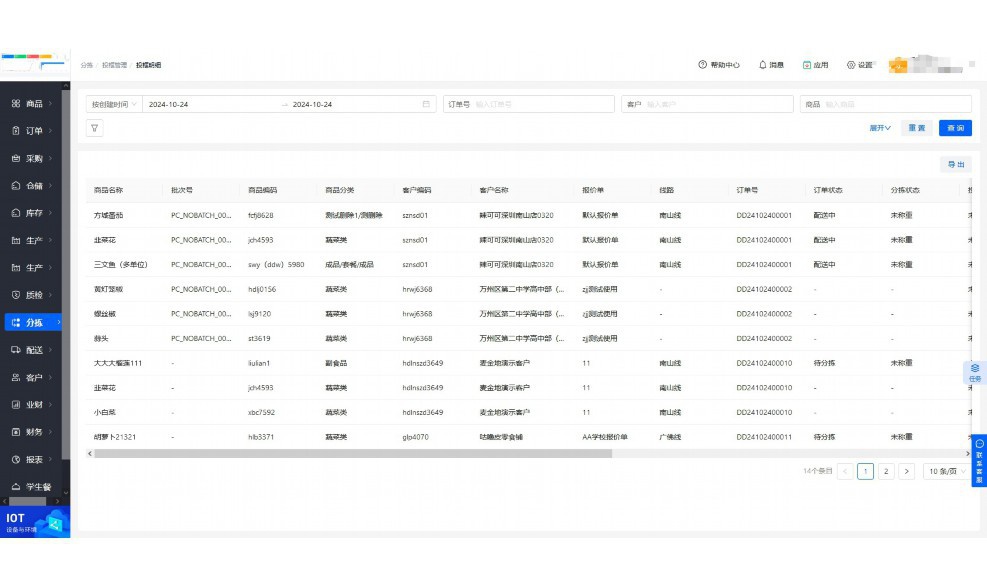This screenshot has width=987, height=587.
Task: Open the 配送 delivery truck menu
Action: 34,350
